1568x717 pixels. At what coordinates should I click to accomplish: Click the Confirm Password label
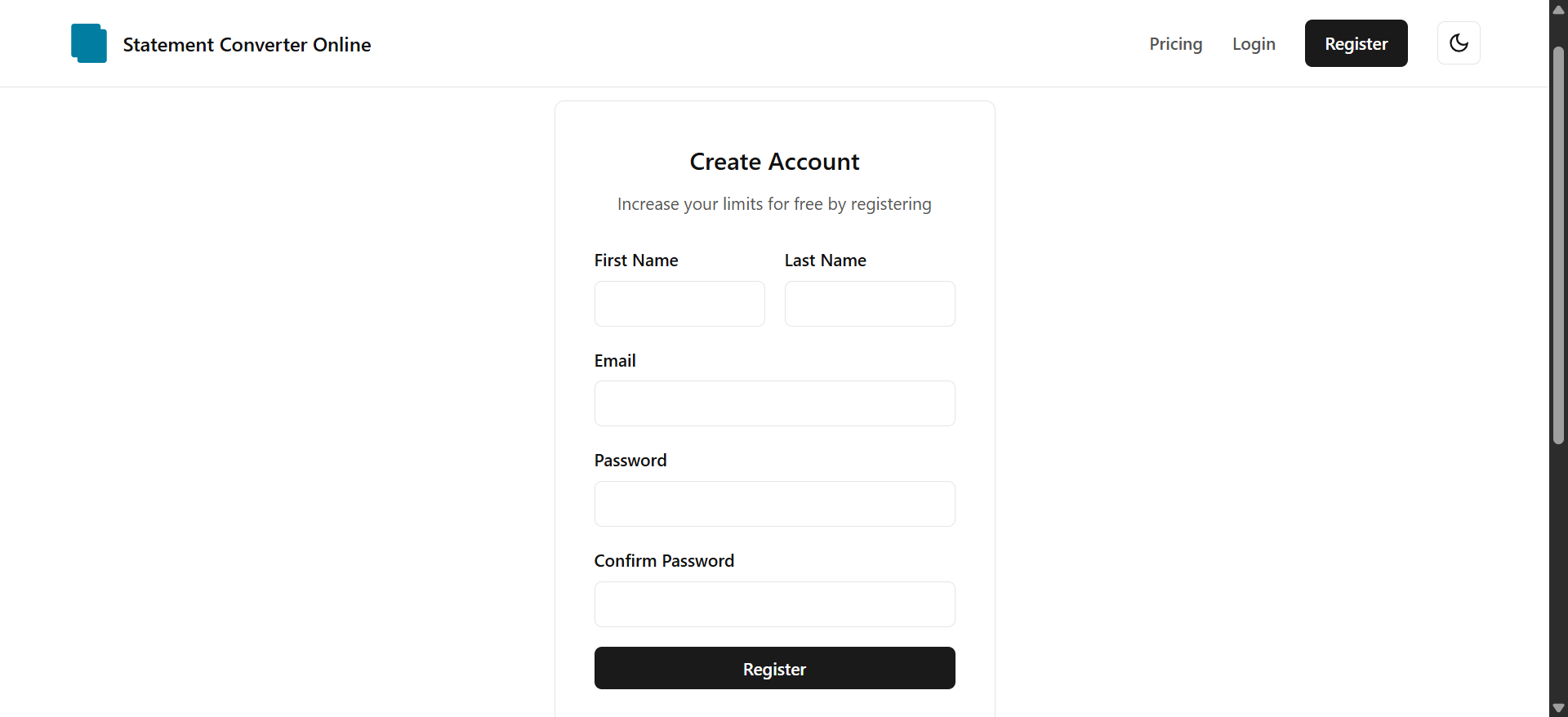664,561
